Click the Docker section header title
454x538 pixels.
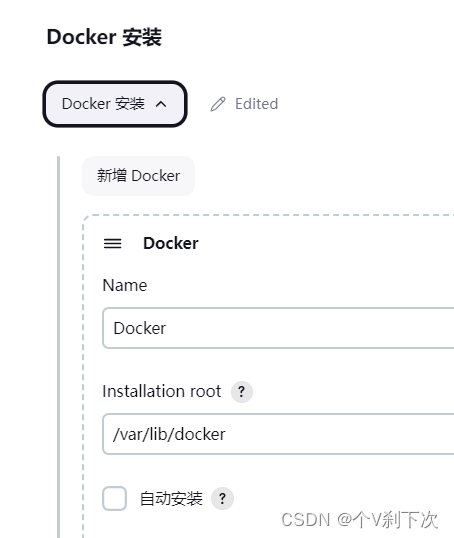pyautogui.click(x=171, y=243)
